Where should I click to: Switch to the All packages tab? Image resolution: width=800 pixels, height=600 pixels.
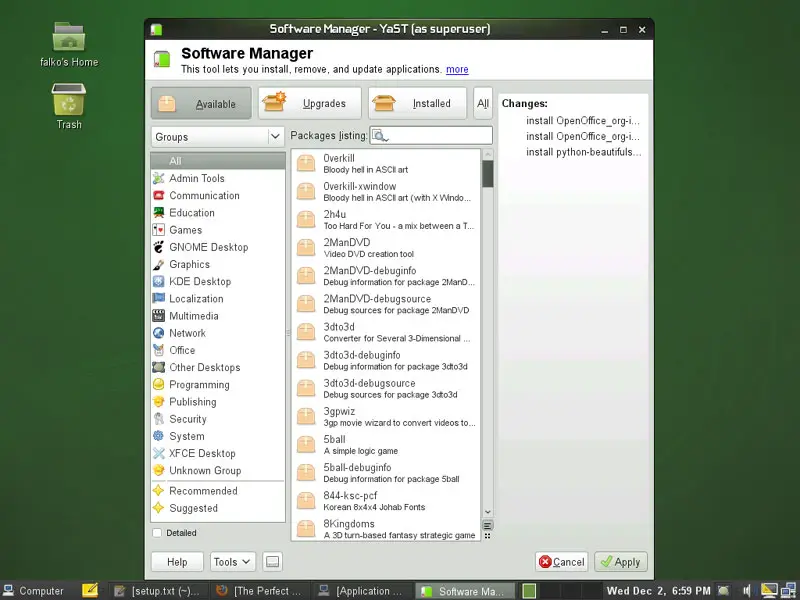[x=483, y=104]
